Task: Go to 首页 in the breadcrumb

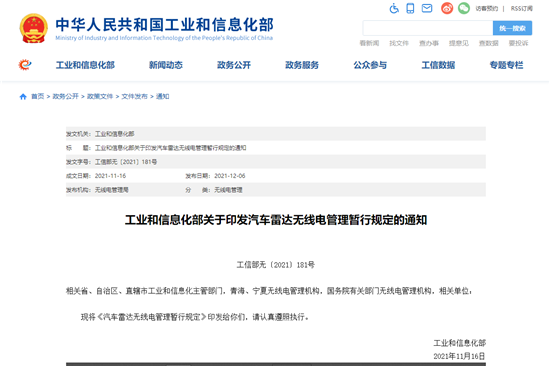Action: click(x=38, y=97)
